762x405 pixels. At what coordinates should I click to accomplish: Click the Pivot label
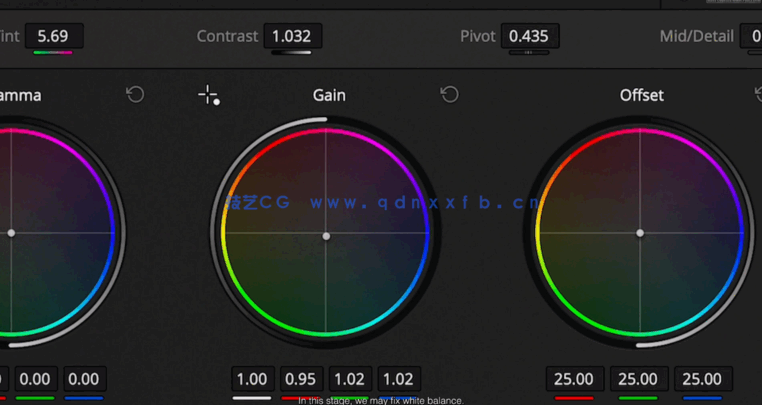coord(478,36)
